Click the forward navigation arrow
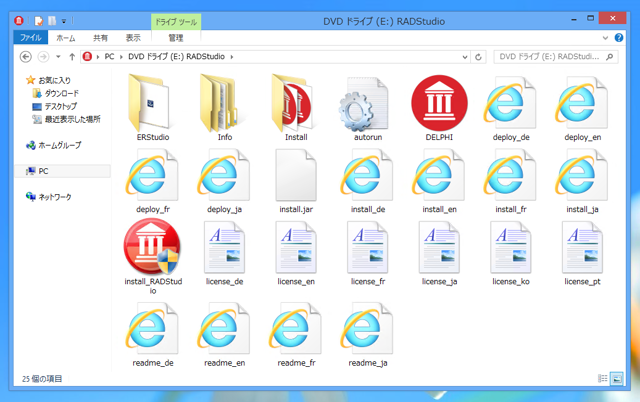 pos(43,57)
